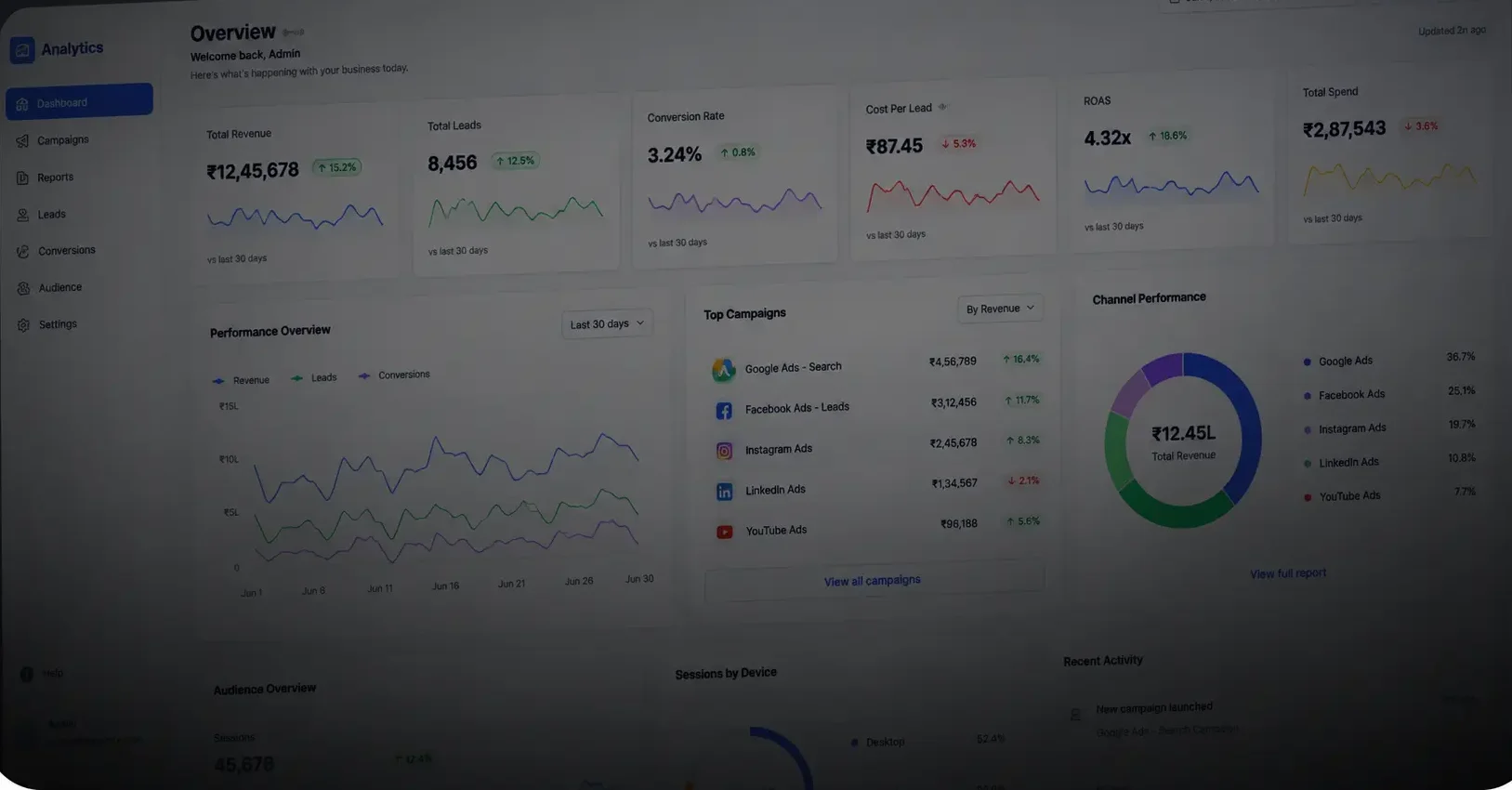
Task: Click the "Overview" page heading
Action: click(x=233, y=33)
